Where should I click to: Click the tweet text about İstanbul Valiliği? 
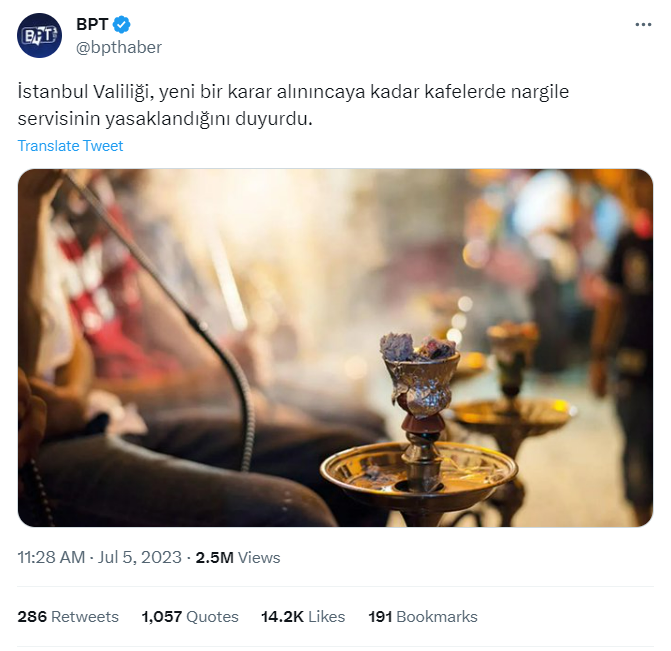(293, 105)
